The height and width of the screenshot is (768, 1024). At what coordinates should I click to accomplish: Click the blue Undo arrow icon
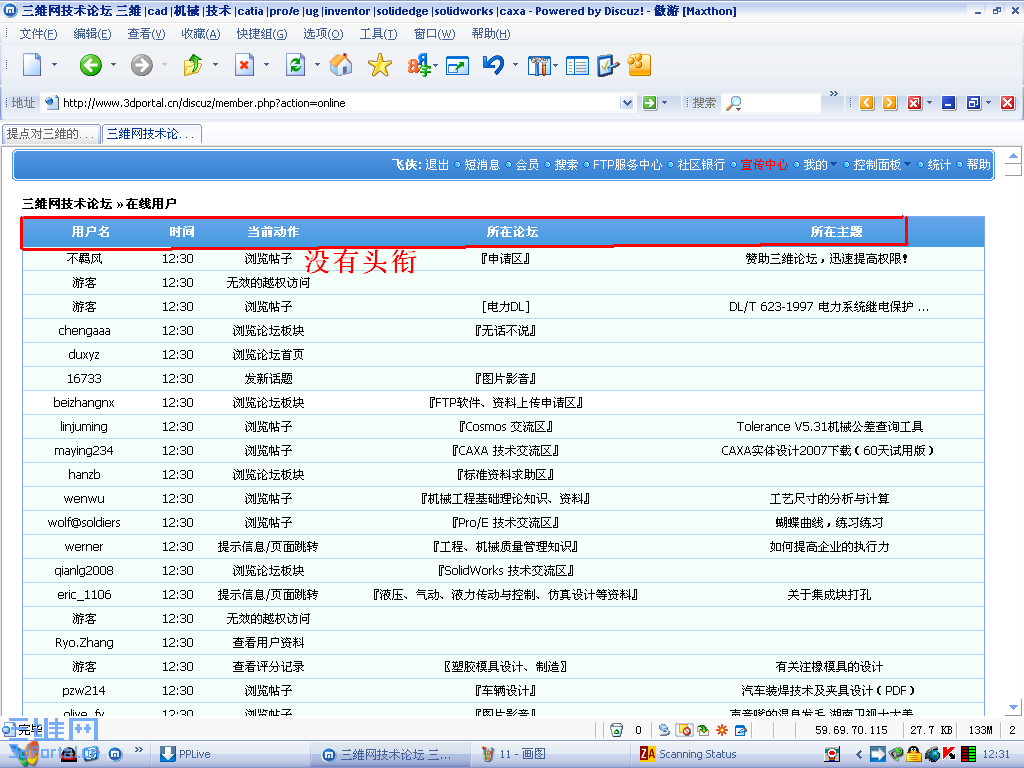tap(493, 65)
